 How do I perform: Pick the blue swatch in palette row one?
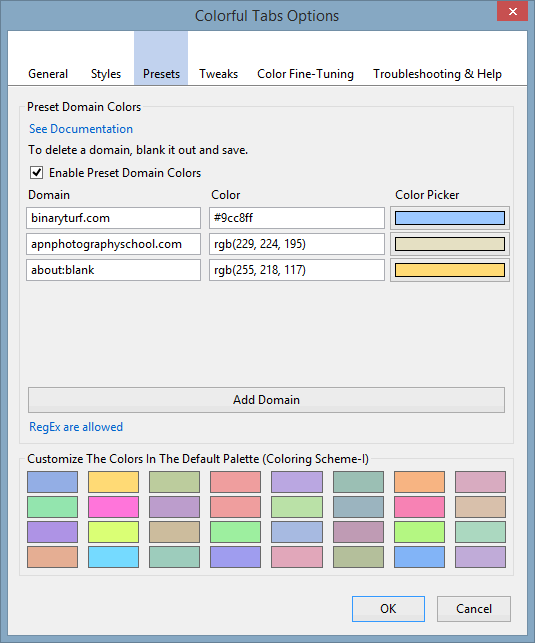point(52,482)
